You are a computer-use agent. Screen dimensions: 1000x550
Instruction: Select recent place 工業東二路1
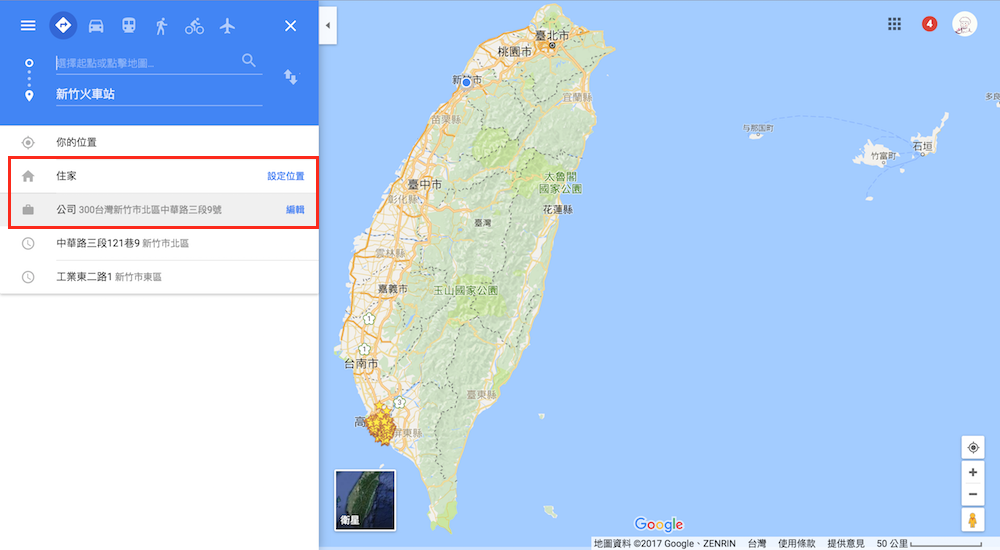click(159, 277)
